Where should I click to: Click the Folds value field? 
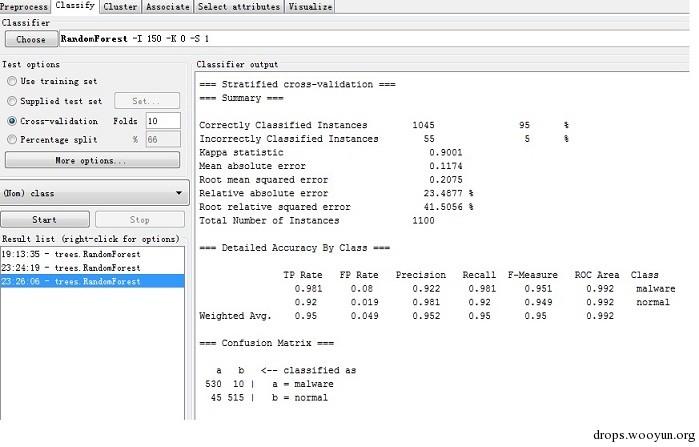point(163,121)
